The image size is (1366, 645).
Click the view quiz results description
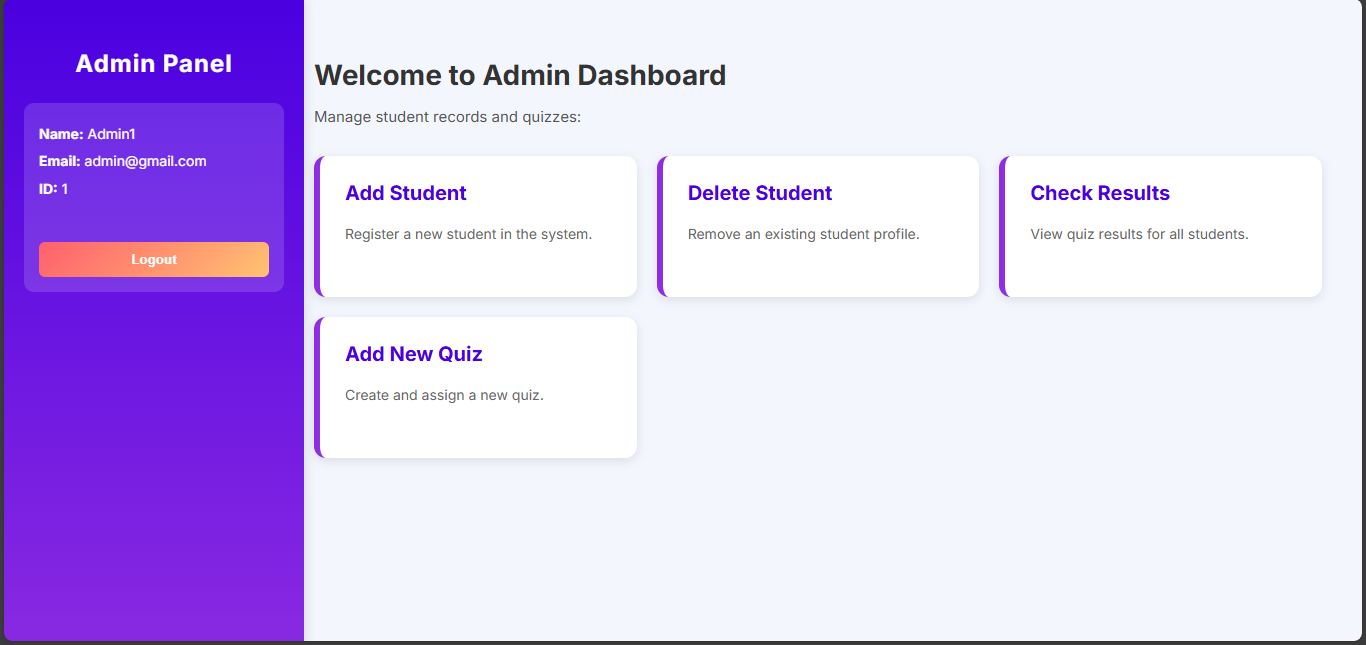click(x=1139, y=233)
